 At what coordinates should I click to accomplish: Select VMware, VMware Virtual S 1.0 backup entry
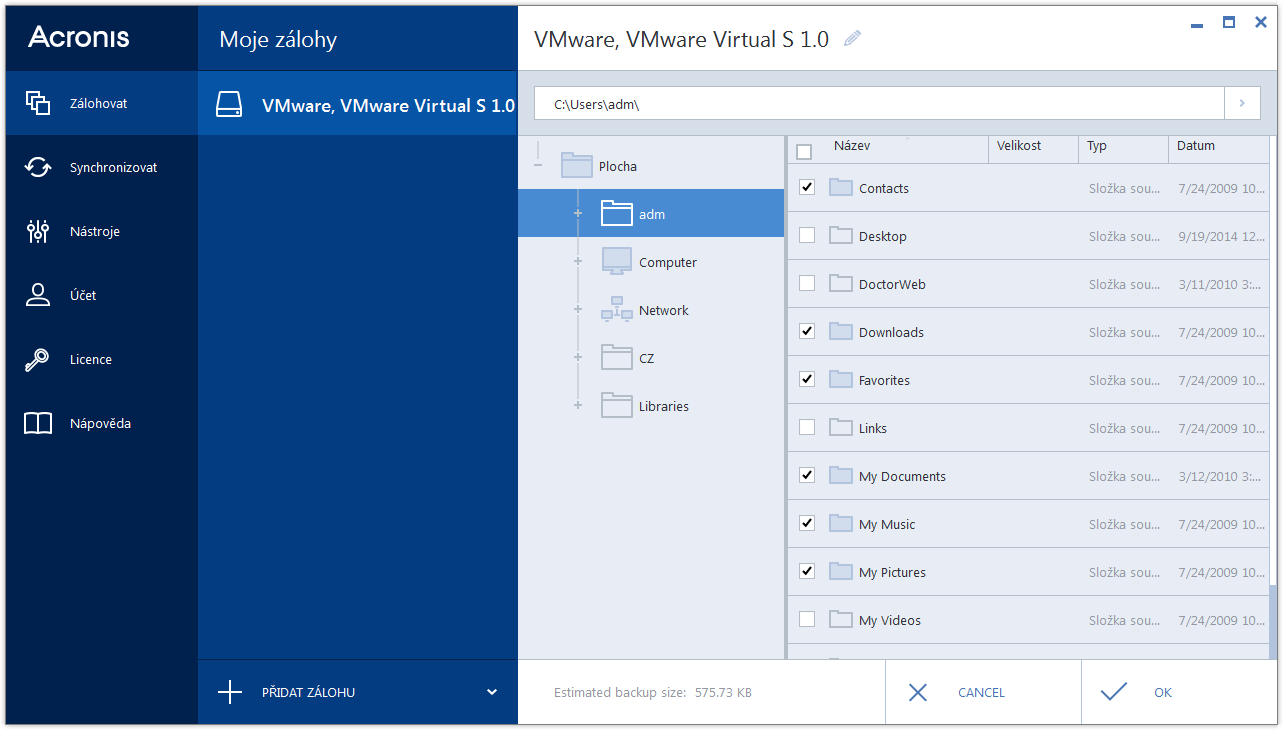coord(358,104)
